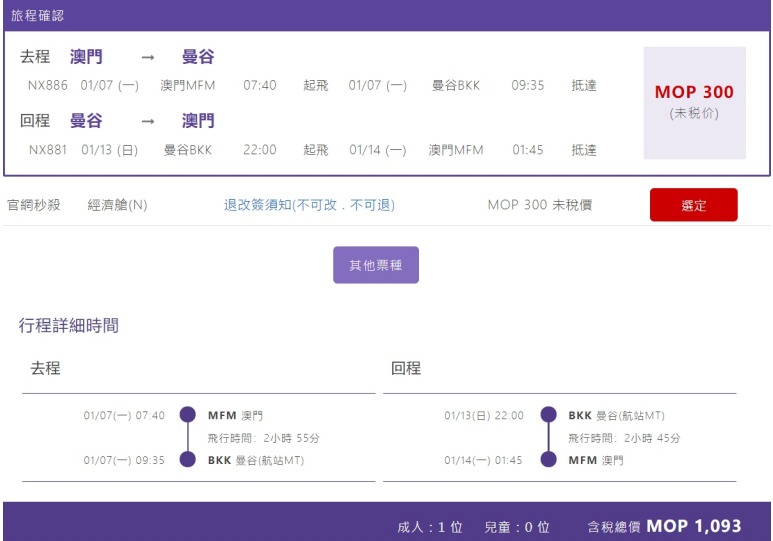Click the MOP 300 price box

pyautogui.click(x=694, y=103)
